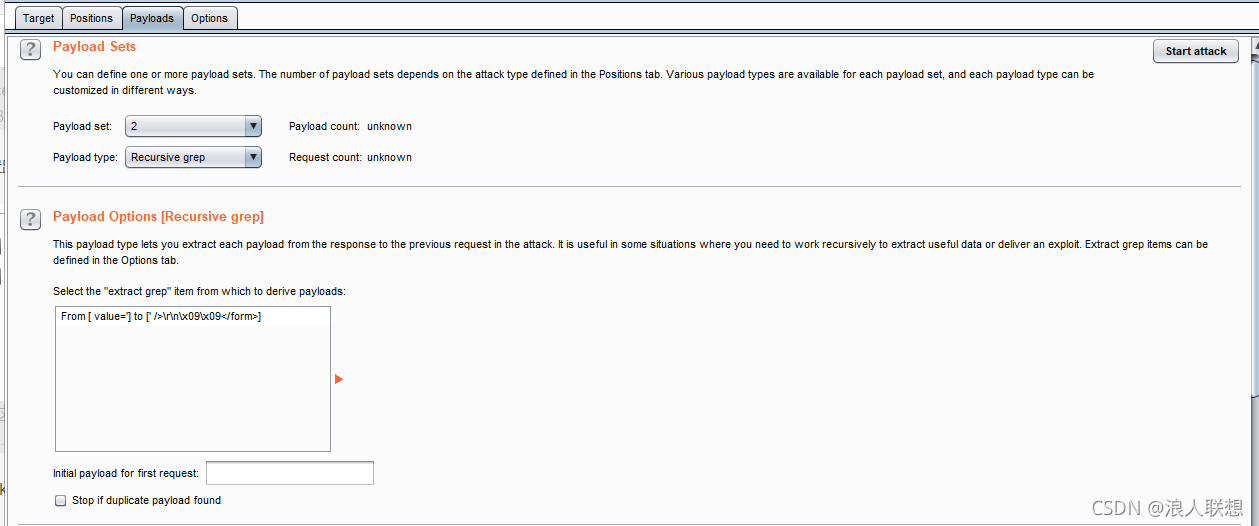Click the Request count unknown label
The height and width of the screenshot is (526, 1259).
pos(350,157)
